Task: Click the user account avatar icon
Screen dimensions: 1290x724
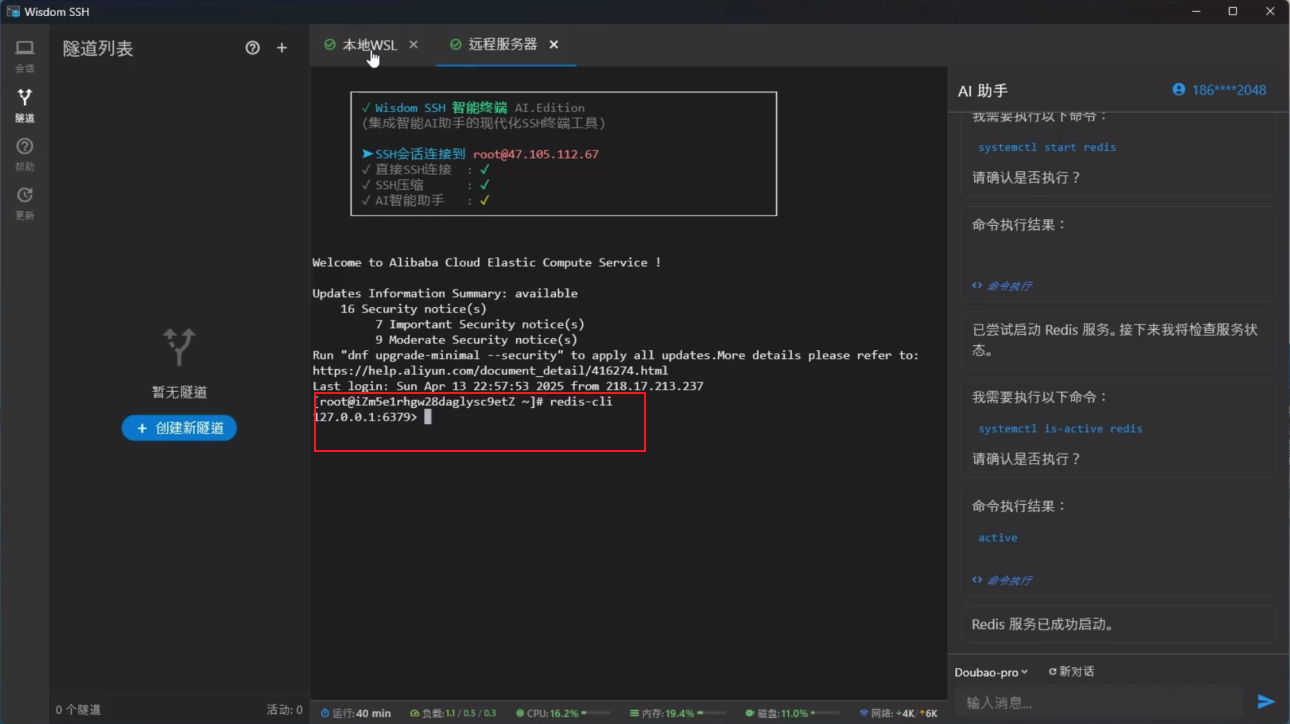Action: (1179, 90)
